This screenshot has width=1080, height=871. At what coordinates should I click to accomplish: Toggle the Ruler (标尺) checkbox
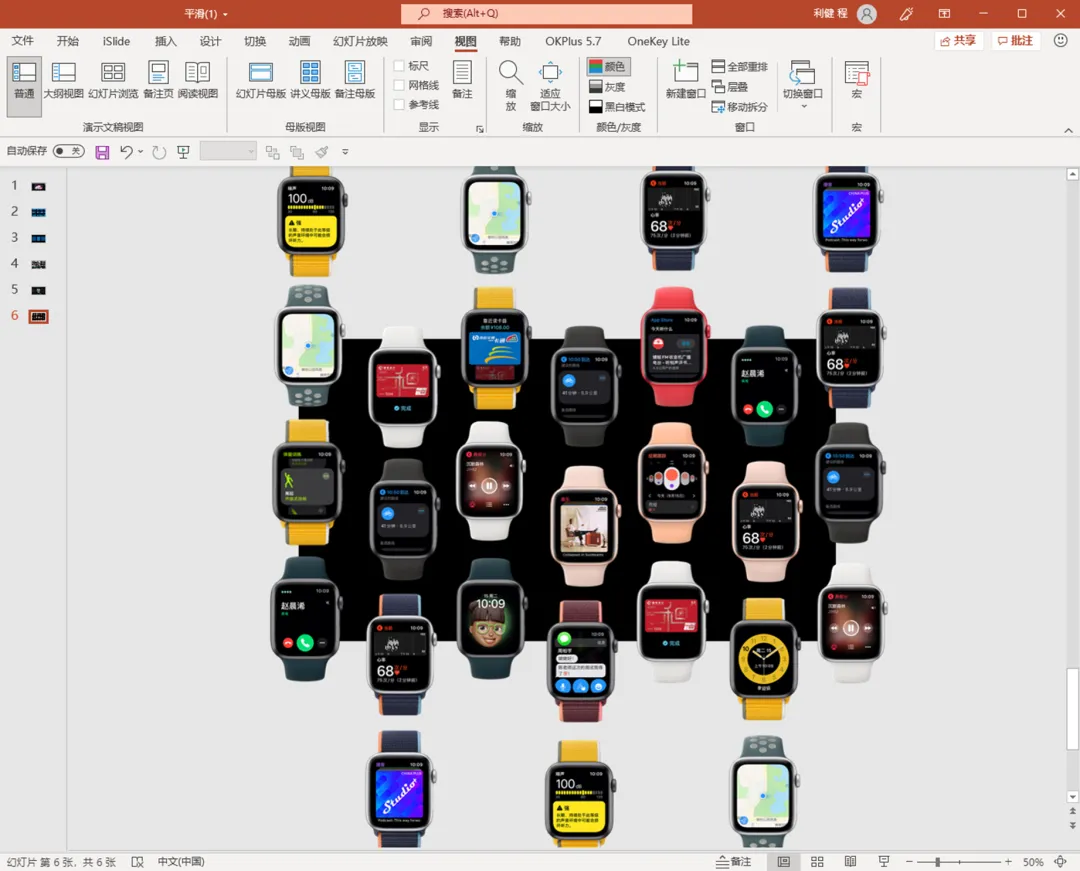pos(399,66)
